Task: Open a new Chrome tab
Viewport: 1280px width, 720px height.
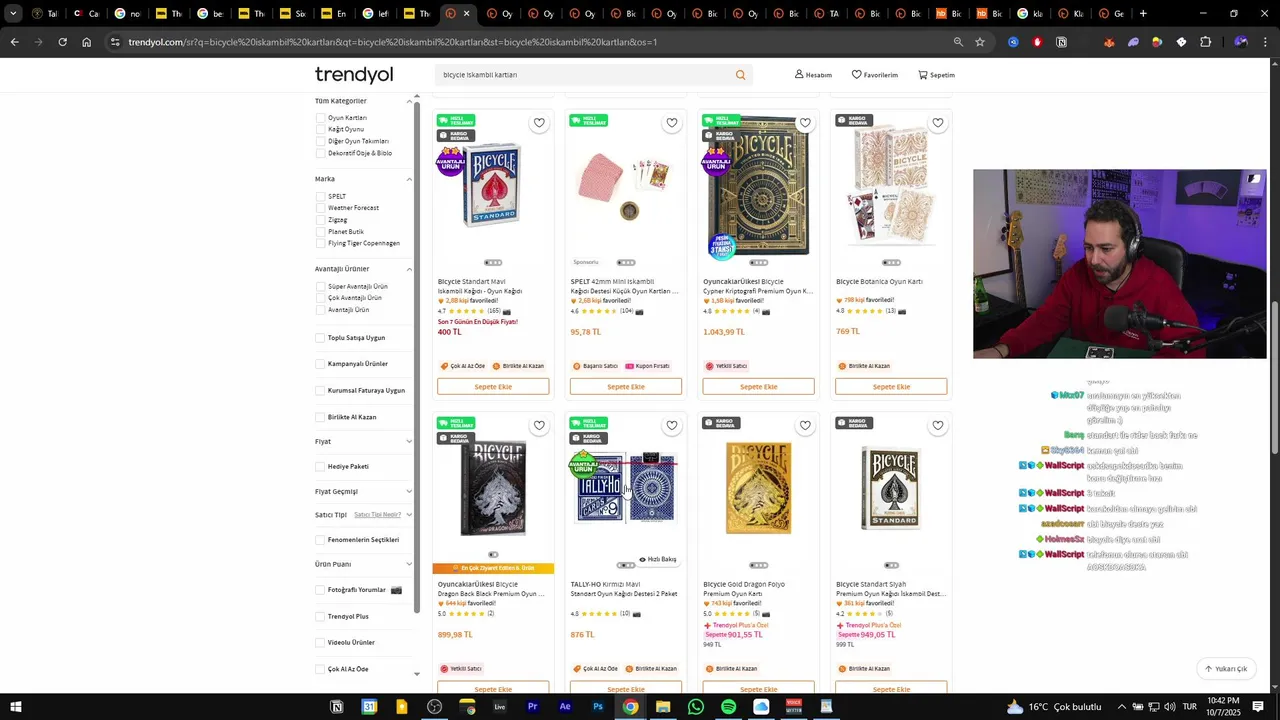Action: pos(1143,14)
